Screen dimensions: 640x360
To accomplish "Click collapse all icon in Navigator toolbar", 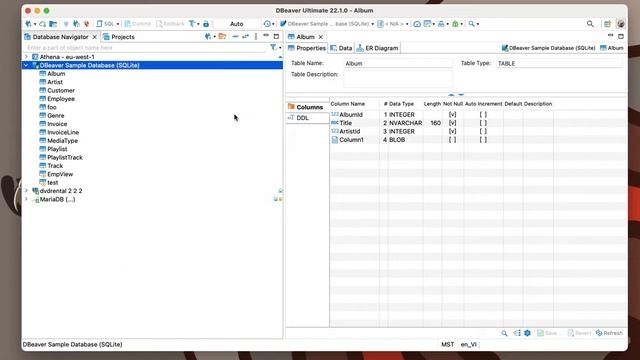I will pos(235,37).
